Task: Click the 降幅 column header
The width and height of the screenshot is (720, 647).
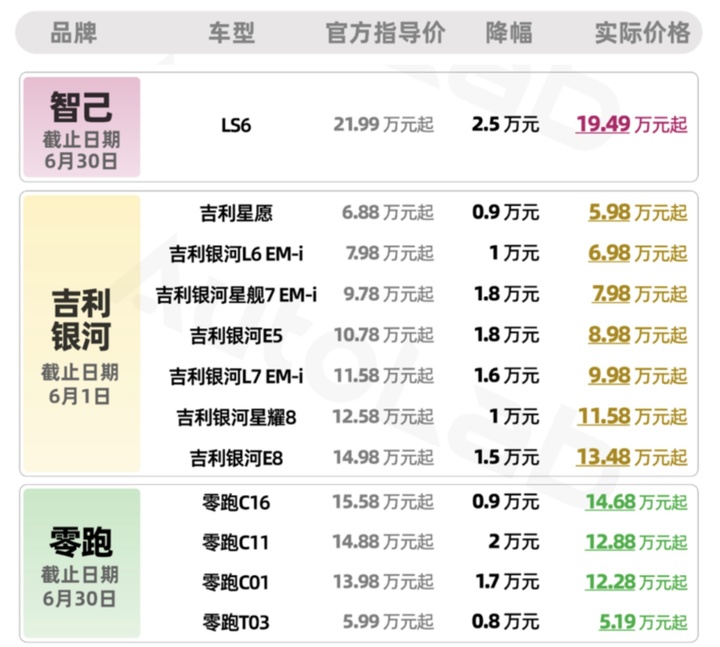Action: [509, 33]
